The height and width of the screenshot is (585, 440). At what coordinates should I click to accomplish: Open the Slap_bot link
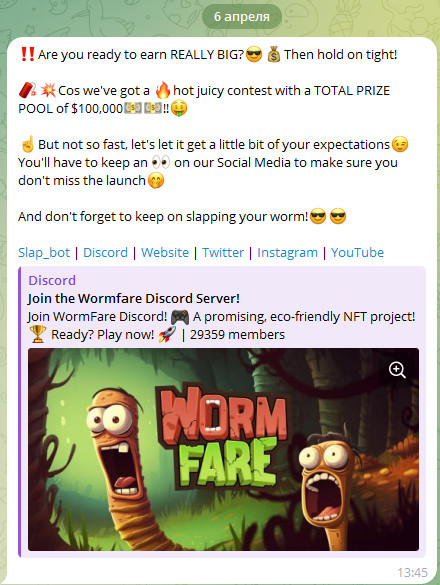pos(44,253)
